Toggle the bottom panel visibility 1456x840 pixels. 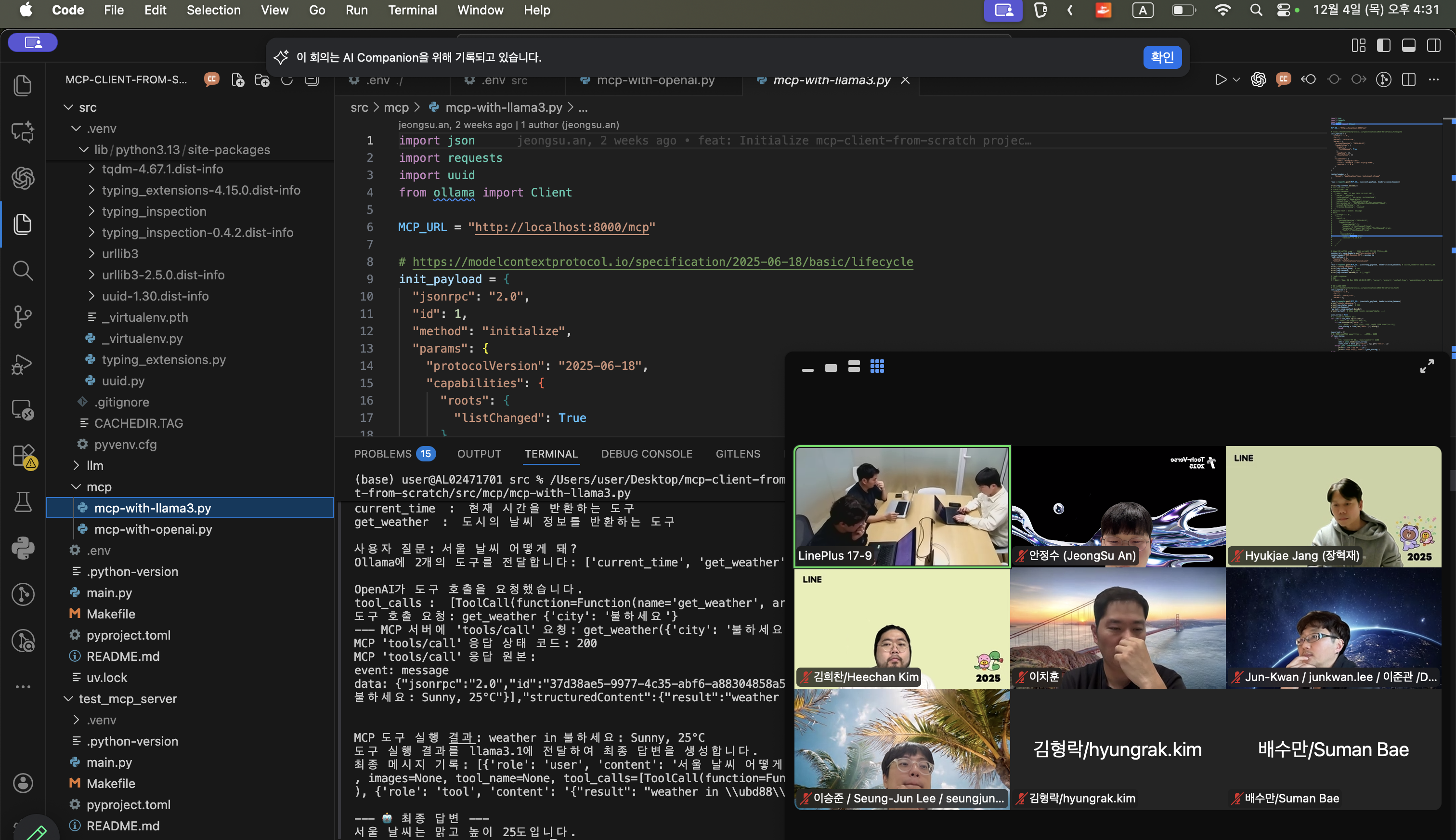[x=1408, y=45]
